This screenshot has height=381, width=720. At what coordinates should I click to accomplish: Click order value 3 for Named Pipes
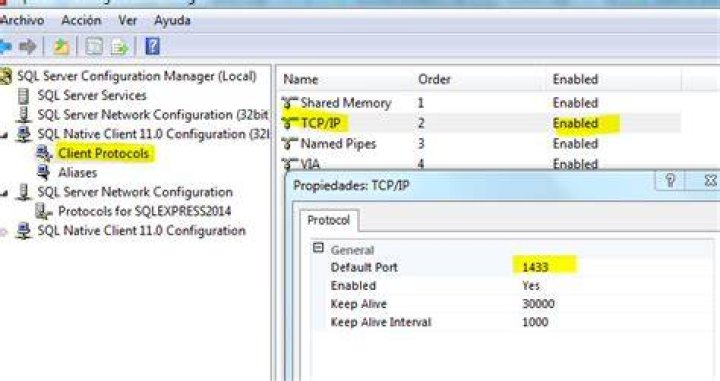coord(421,144)
